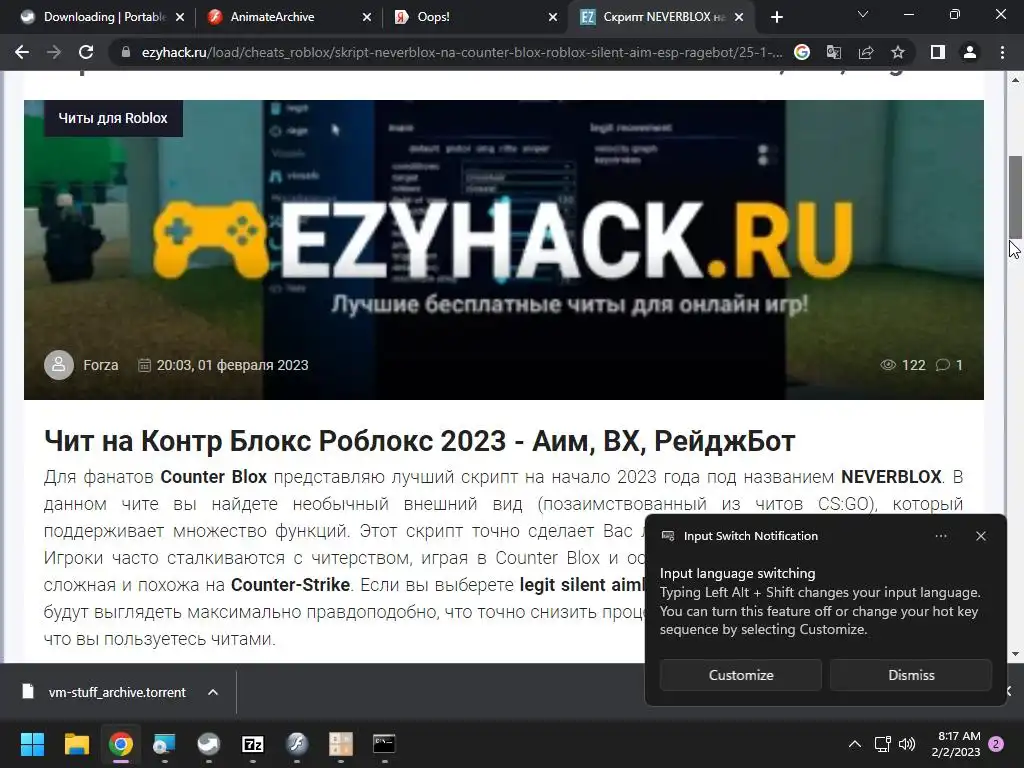Click the scrollbar down arrow
1024x768 pixels.
(1016, 654)
